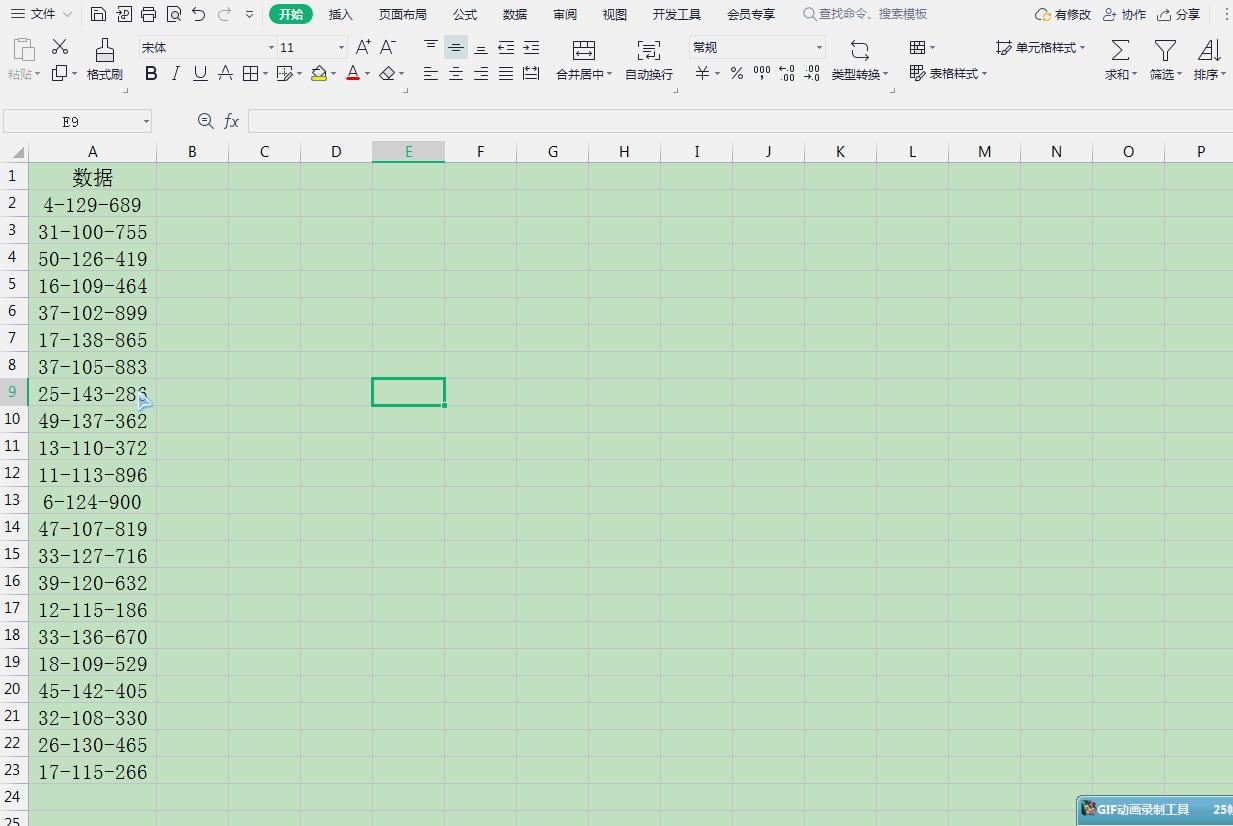Click the Increase Font Size icon
1233x826 pixels.
point(363,47)
